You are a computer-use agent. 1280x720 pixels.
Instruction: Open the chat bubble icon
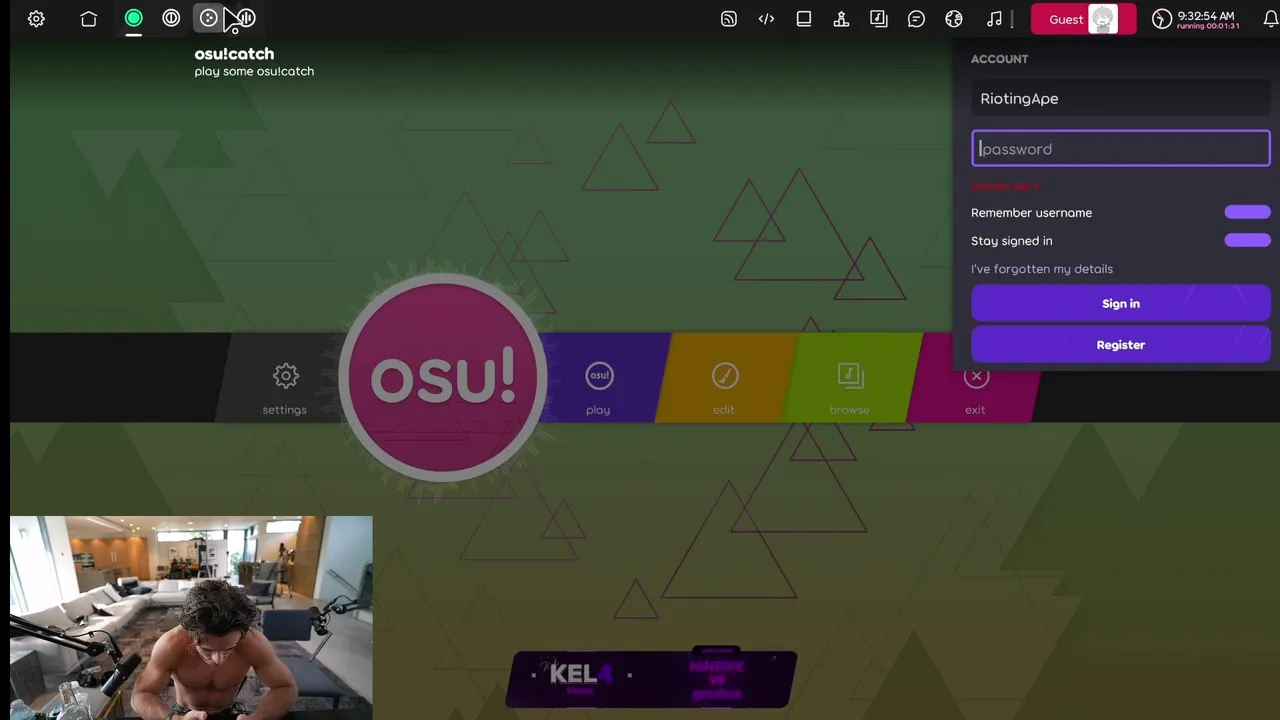pos(916,19)
